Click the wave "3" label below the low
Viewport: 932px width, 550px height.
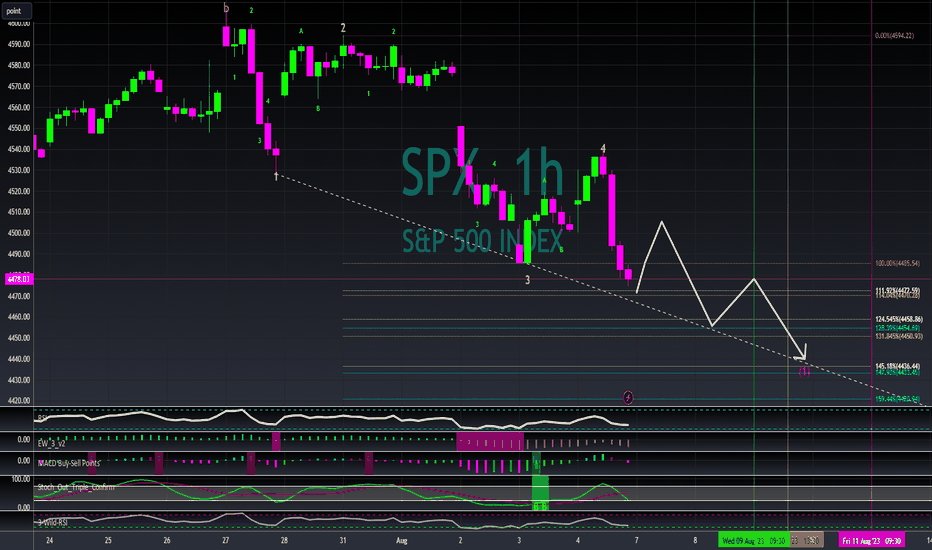tap(527, 279)
